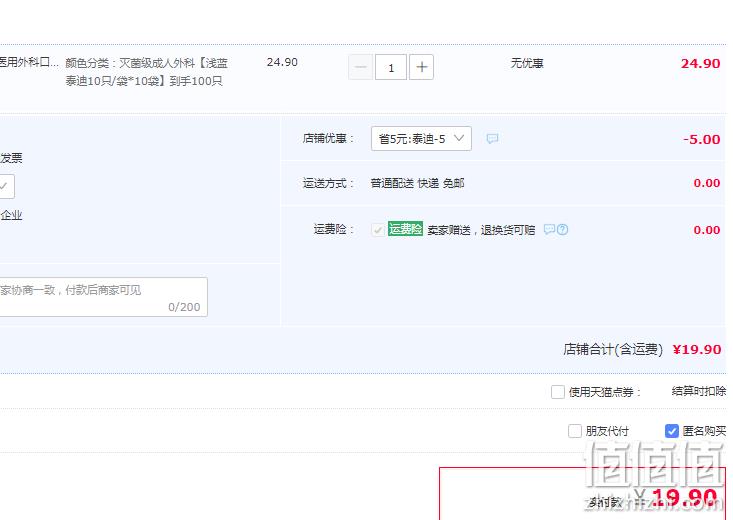This screenshot has height=520, width=733.
Task: Click the 店铺合计 total ¥19.90
Action: (697, 349)
